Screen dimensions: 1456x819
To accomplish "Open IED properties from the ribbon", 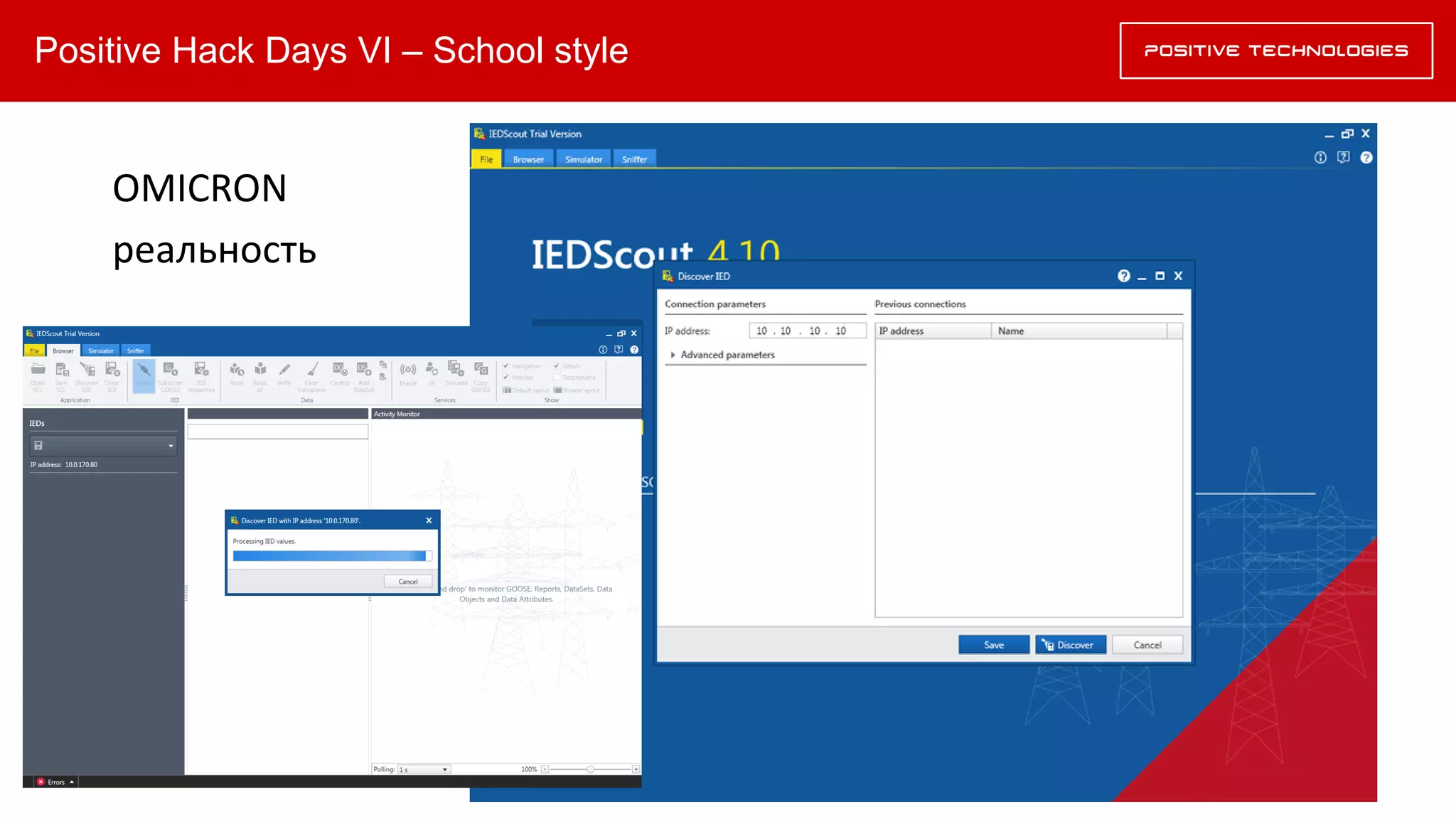I will tap(201, 377).
